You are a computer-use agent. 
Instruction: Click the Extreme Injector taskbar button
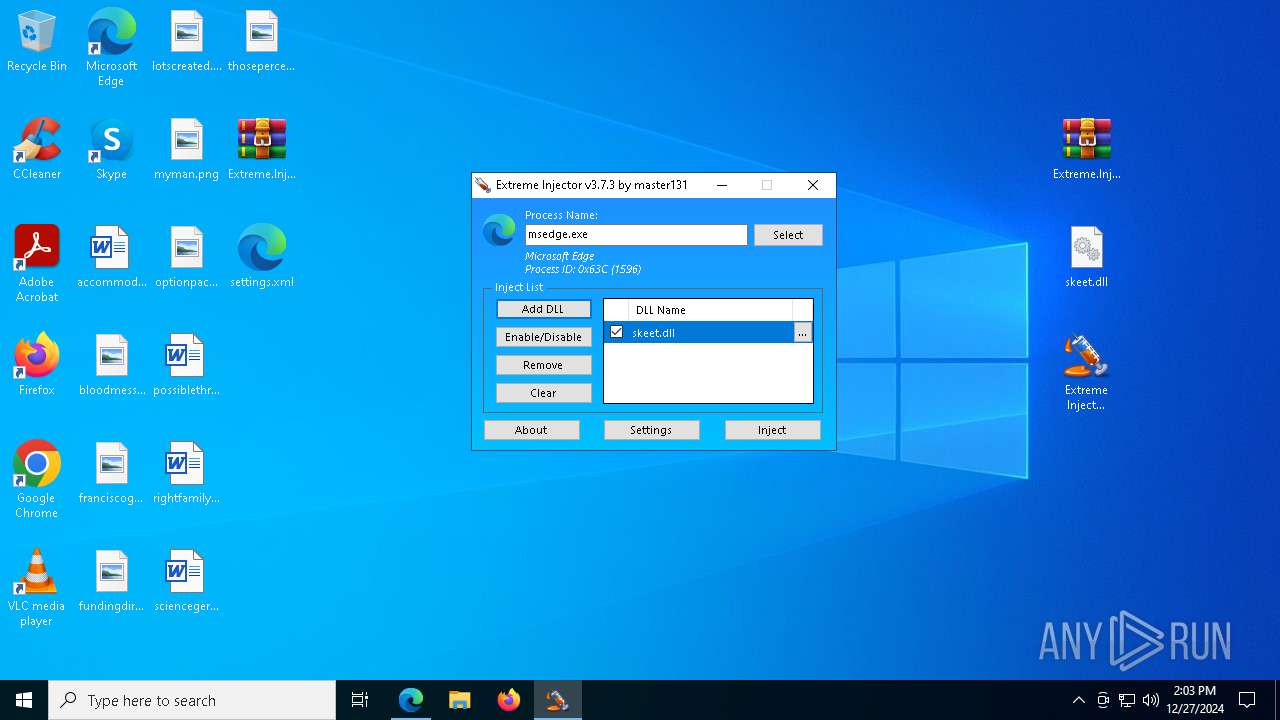pyautogui.click(x=557, y=700)
